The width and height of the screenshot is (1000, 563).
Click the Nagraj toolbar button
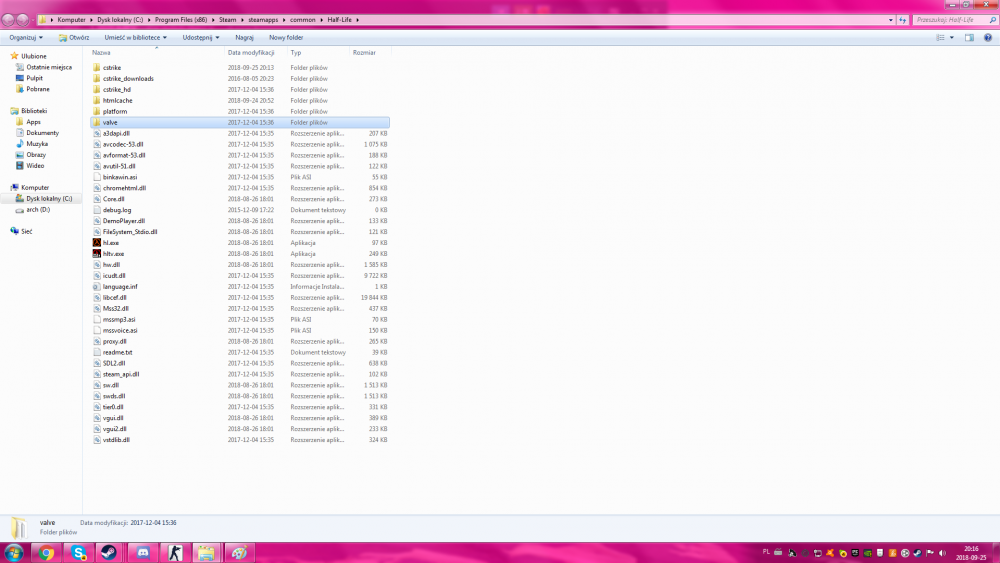coord(244,37)
